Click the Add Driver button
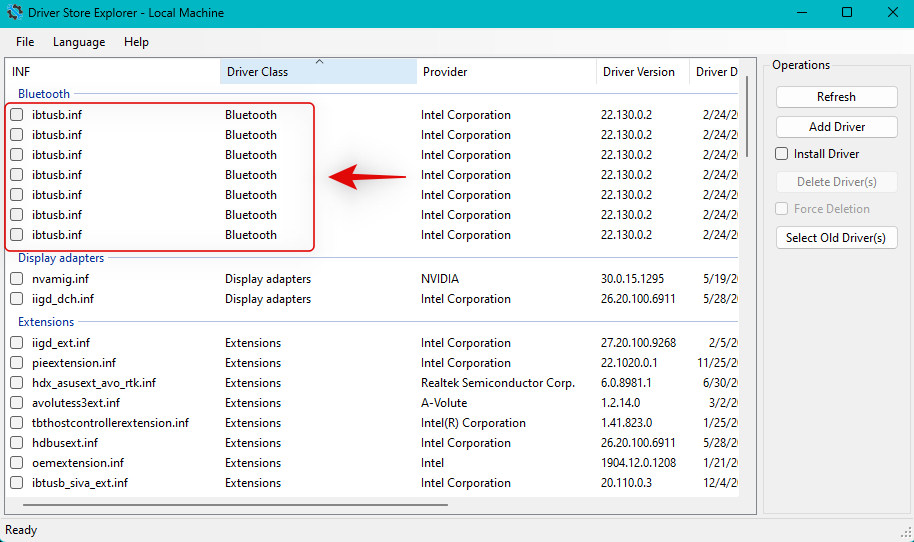The image size is (914, 542). click(x=836, y=126)
